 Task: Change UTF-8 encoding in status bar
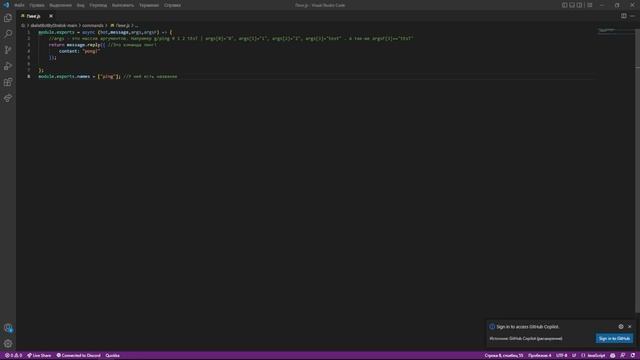click(562, 356)
